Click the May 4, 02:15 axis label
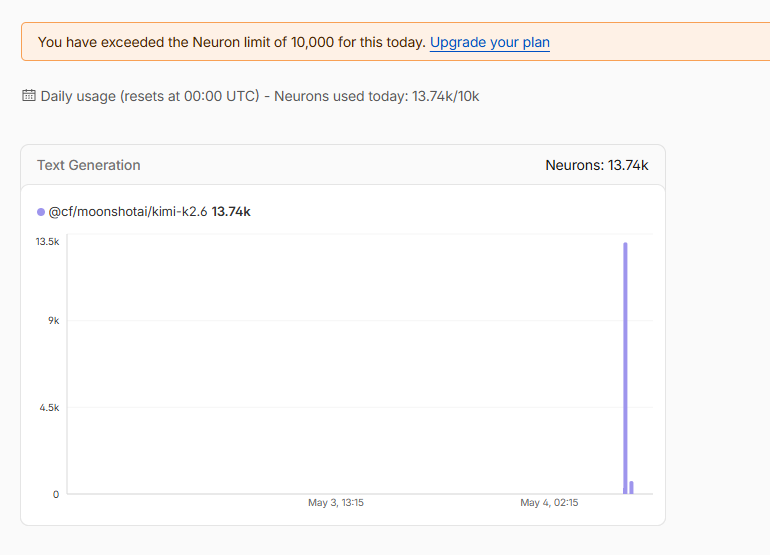Screen dimensions: 770x555 tap(549, 502)
